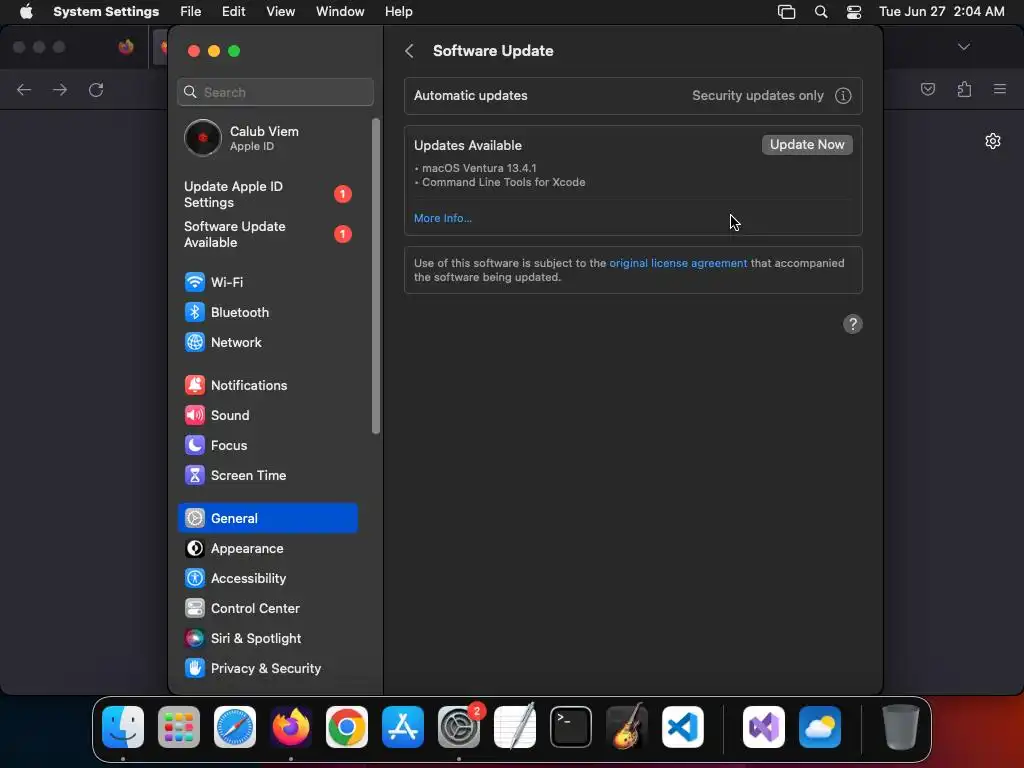Screen dimensions: 1024x768
Task: Open the Help menu
Action: click(398, 12)
